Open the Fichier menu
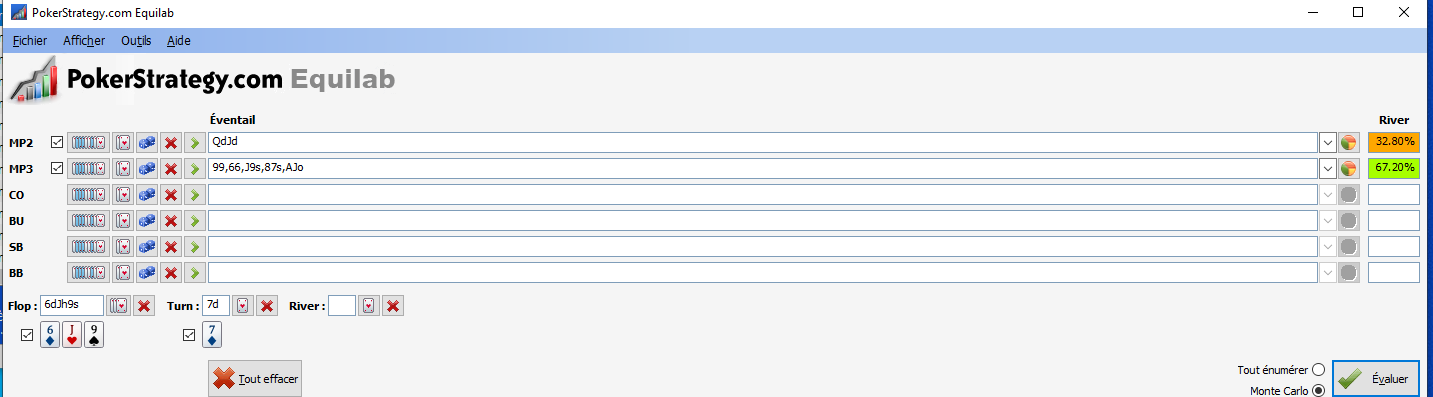The width and height of the screenshot is (1433, 397). tap(30, 41)
